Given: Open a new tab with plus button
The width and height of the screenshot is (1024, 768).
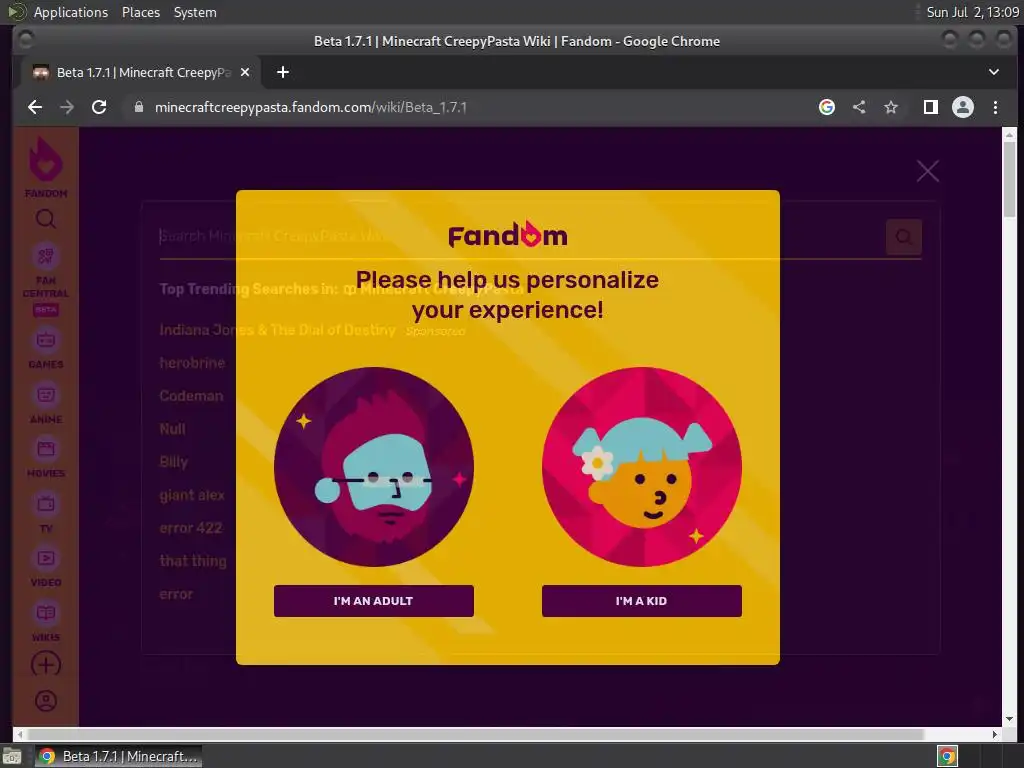Looking at the screenshot, I should click(283, 72).
